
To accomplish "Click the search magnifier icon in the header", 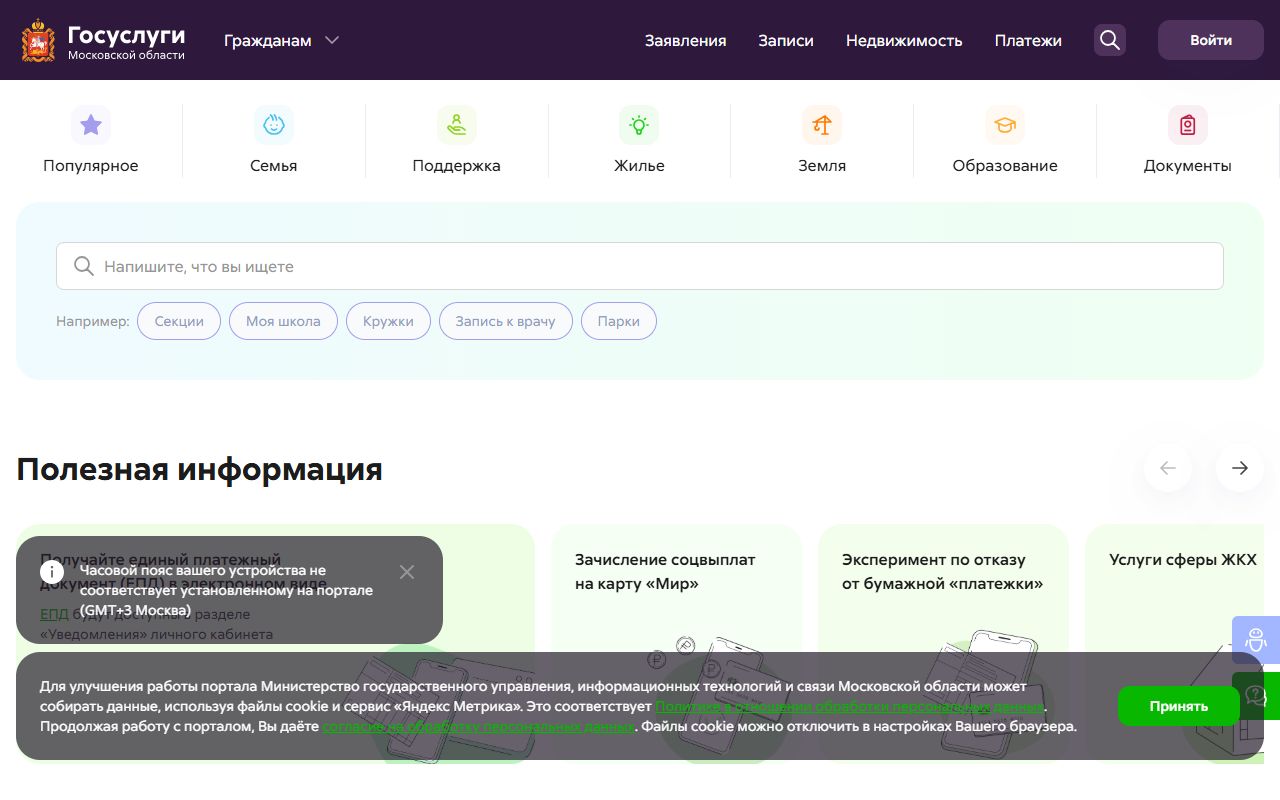I will coord(1110,40).
